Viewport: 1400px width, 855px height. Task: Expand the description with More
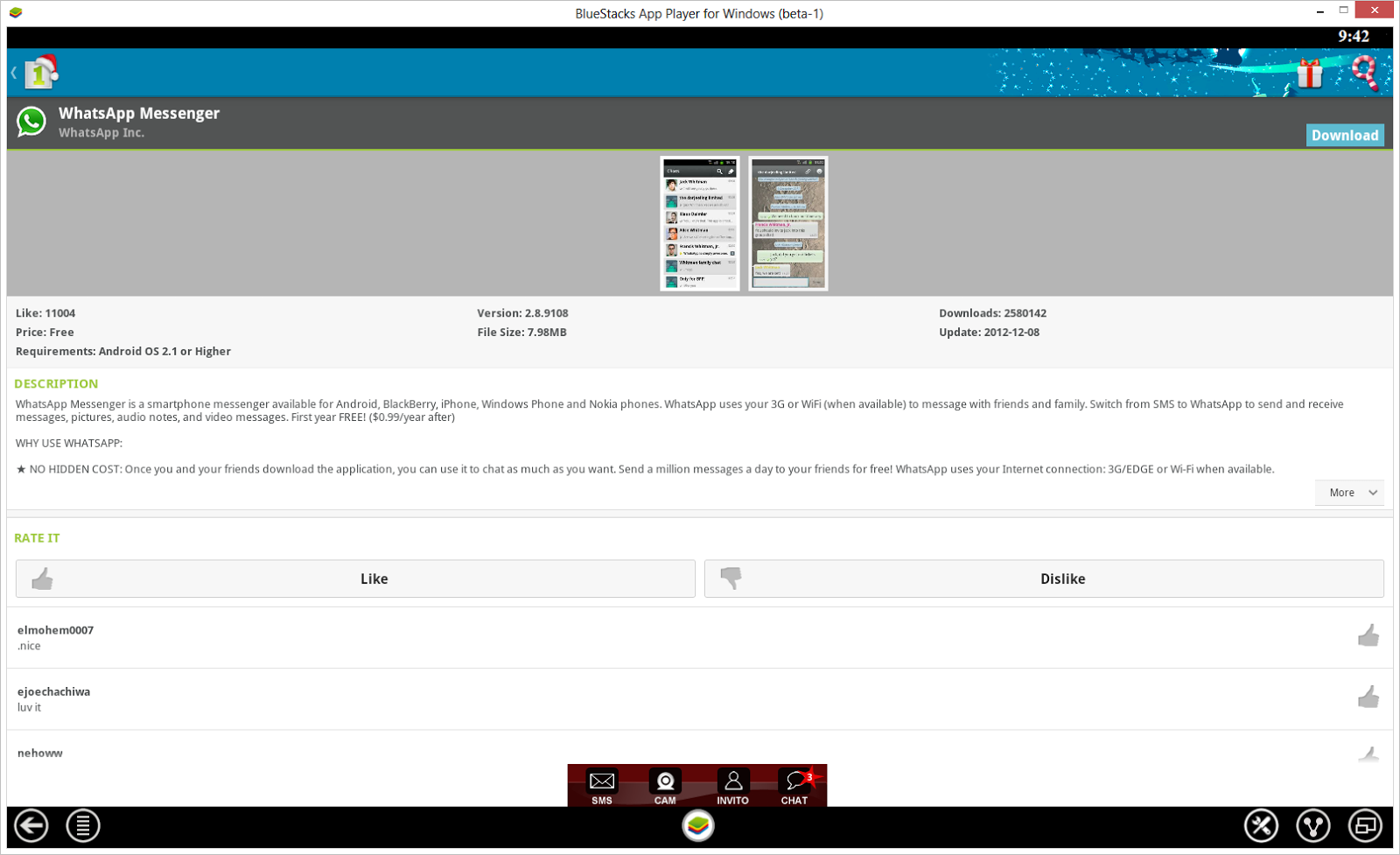click(x=1349, y=493)
